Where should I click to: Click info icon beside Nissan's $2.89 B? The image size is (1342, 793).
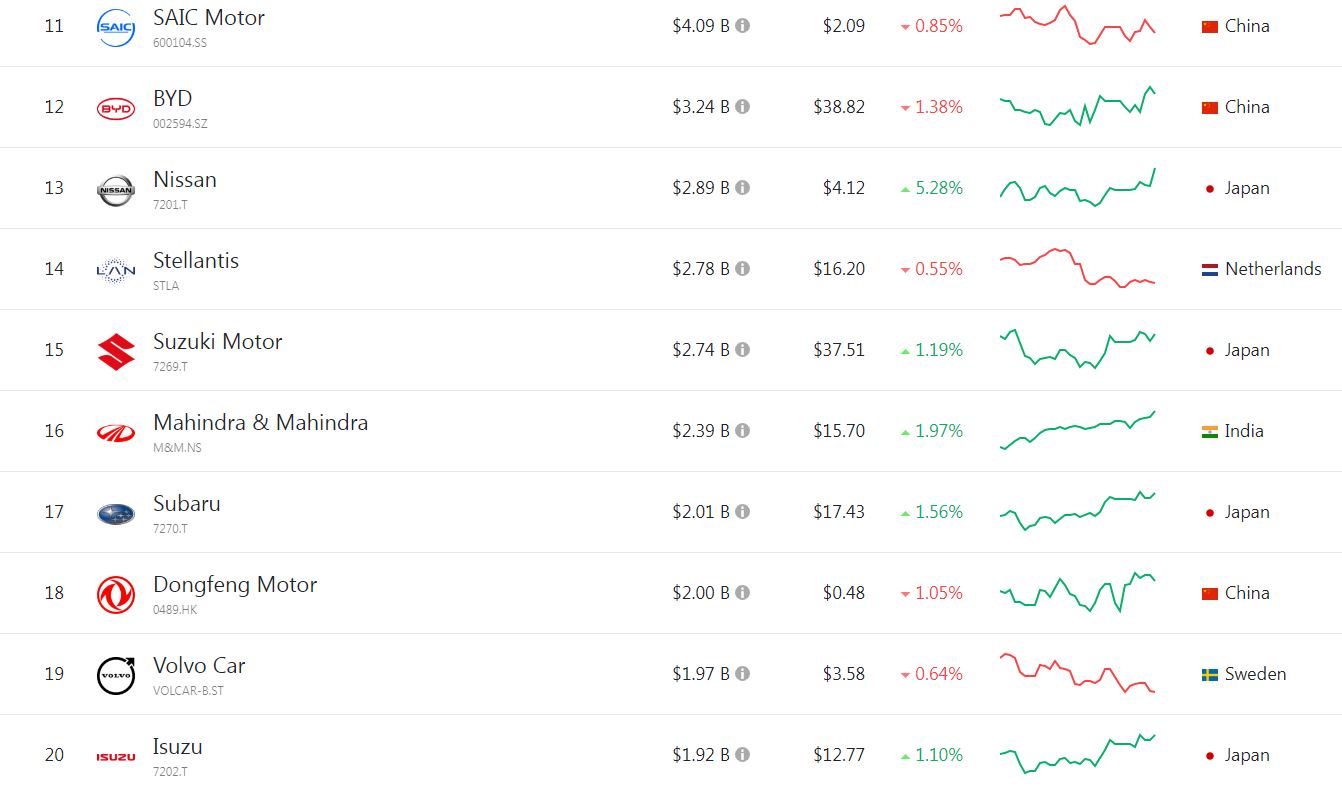742,188
